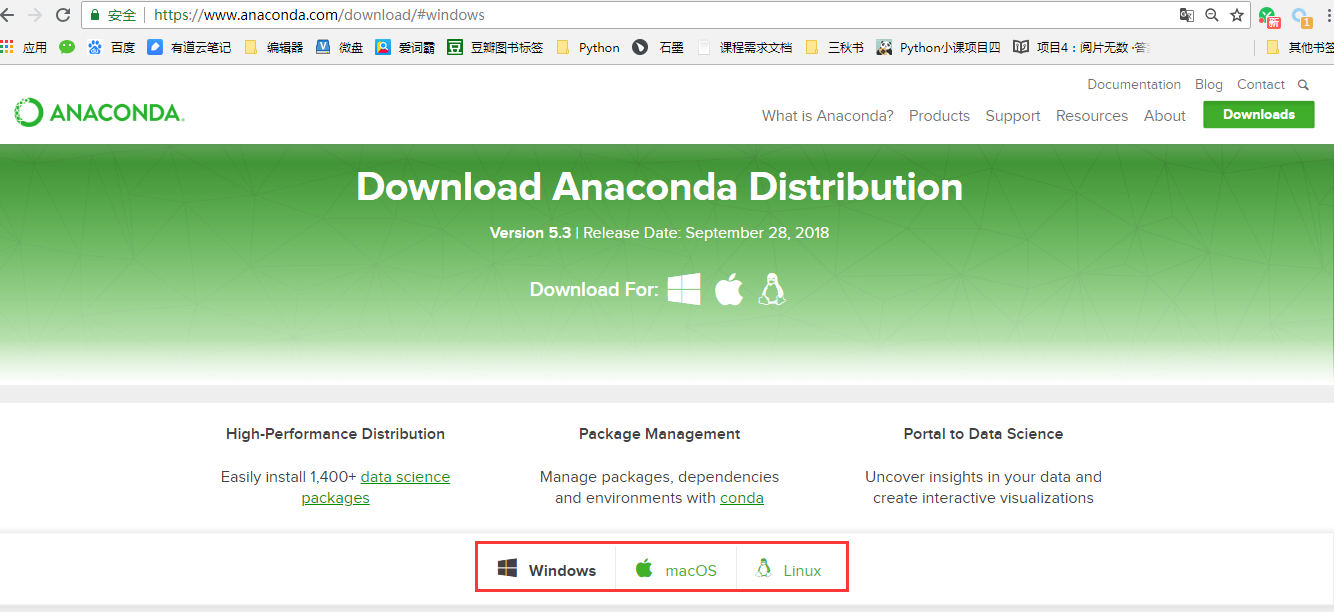Click the Apple logo beside Download For
Image resolution: width=1334 pixels, height=612 pixels.
(x=729, y=289)
